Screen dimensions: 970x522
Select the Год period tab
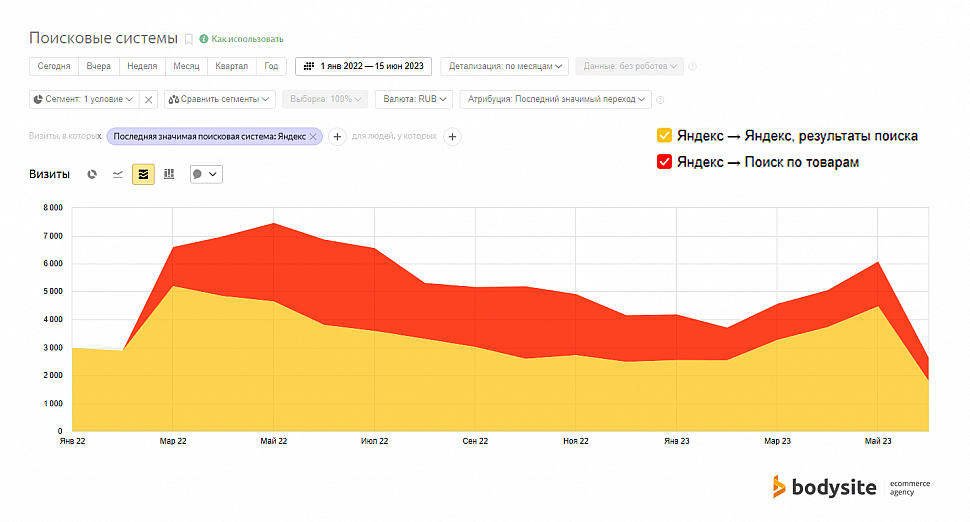point(271,66)
